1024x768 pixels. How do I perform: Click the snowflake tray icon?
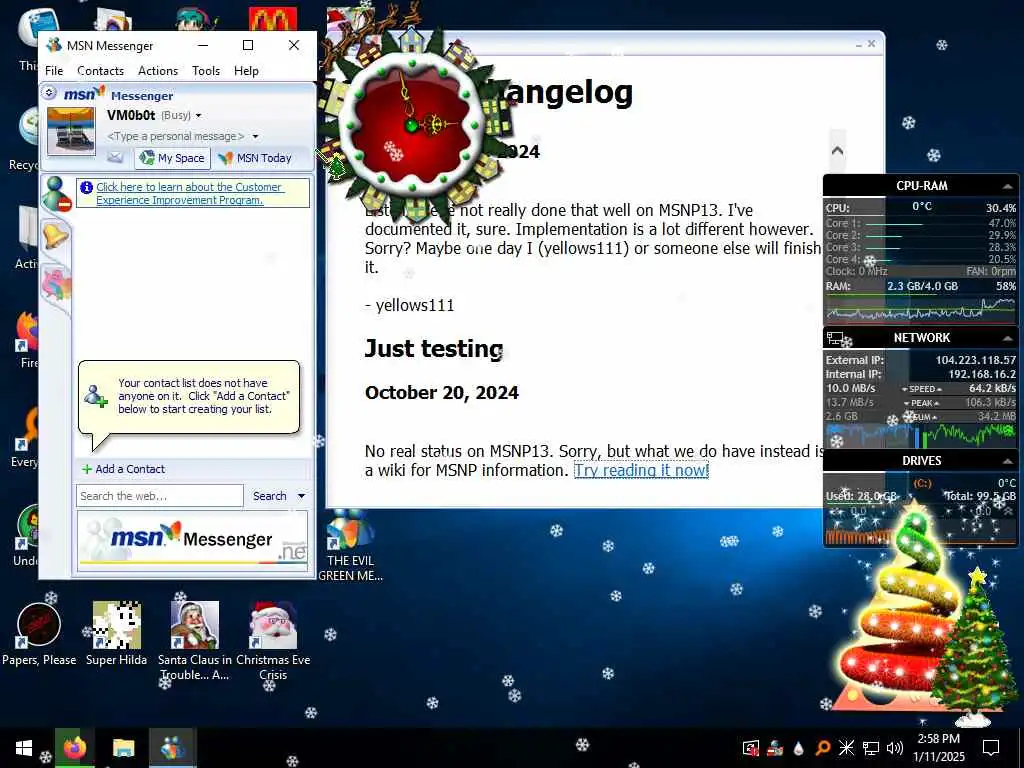click(x=846, y=748)
